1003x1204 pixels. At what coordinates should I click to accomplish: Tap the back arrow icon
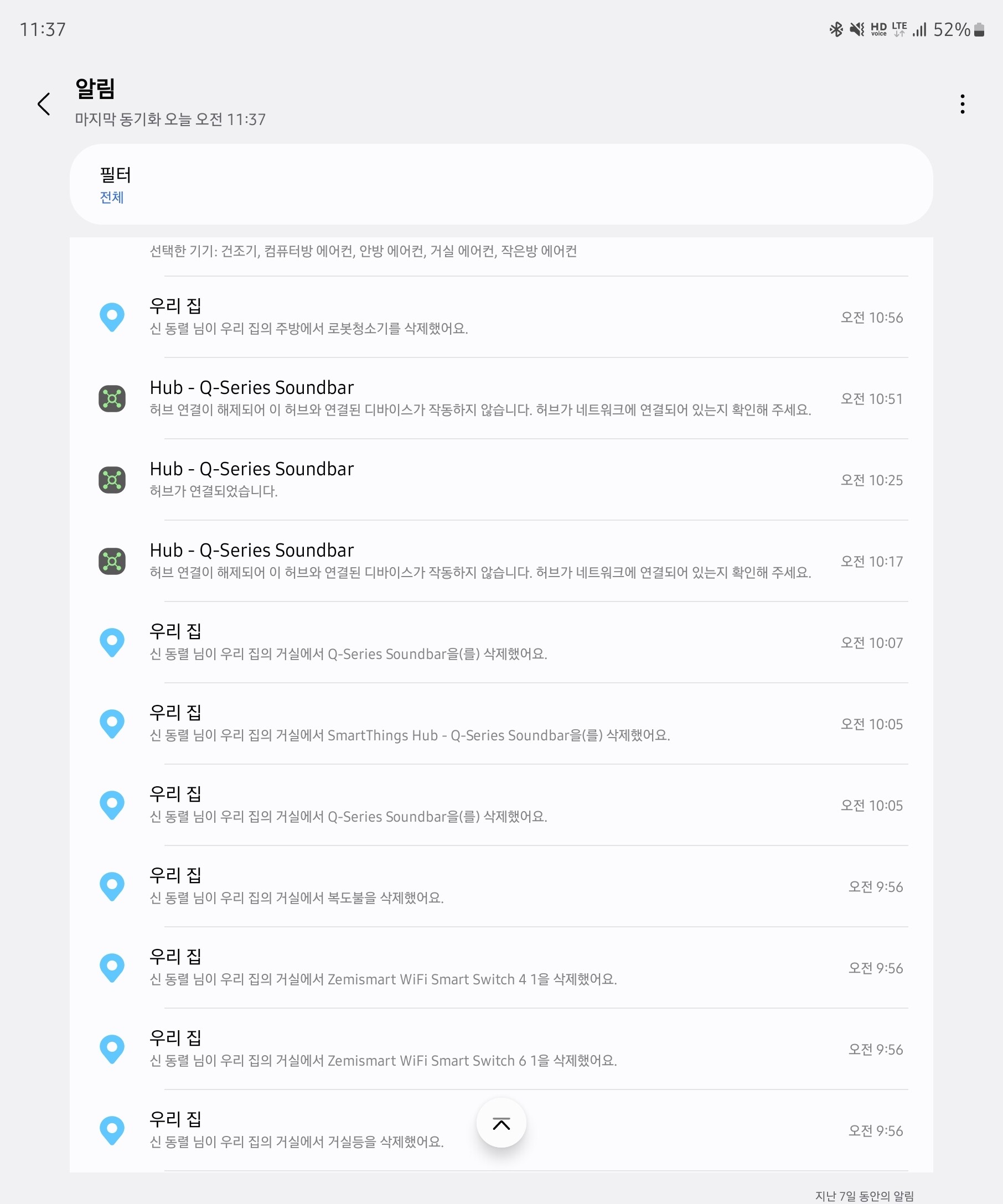(x=44, y=104)
